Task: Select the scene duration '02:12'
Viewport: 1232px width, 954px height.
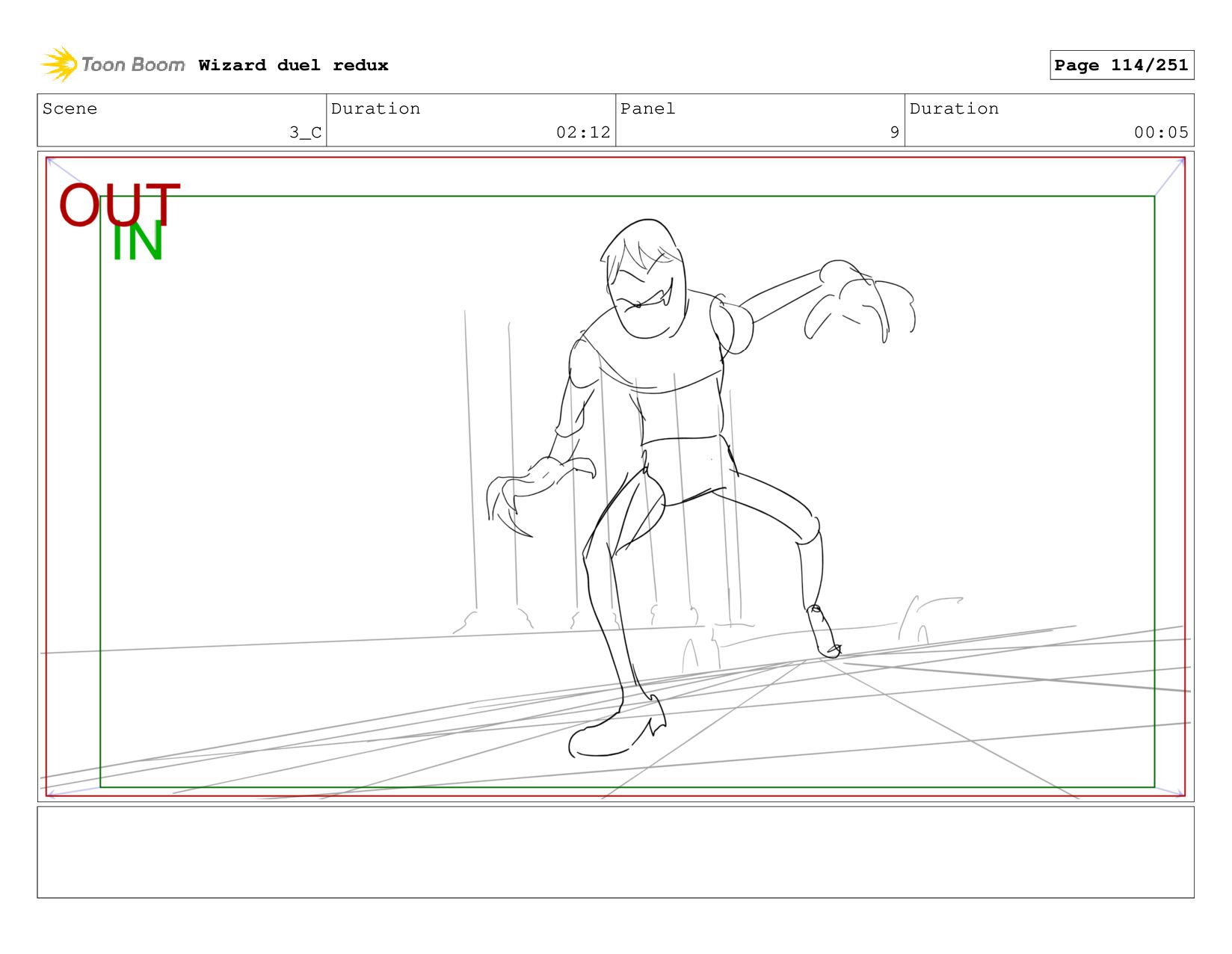Action: [583, 132]
